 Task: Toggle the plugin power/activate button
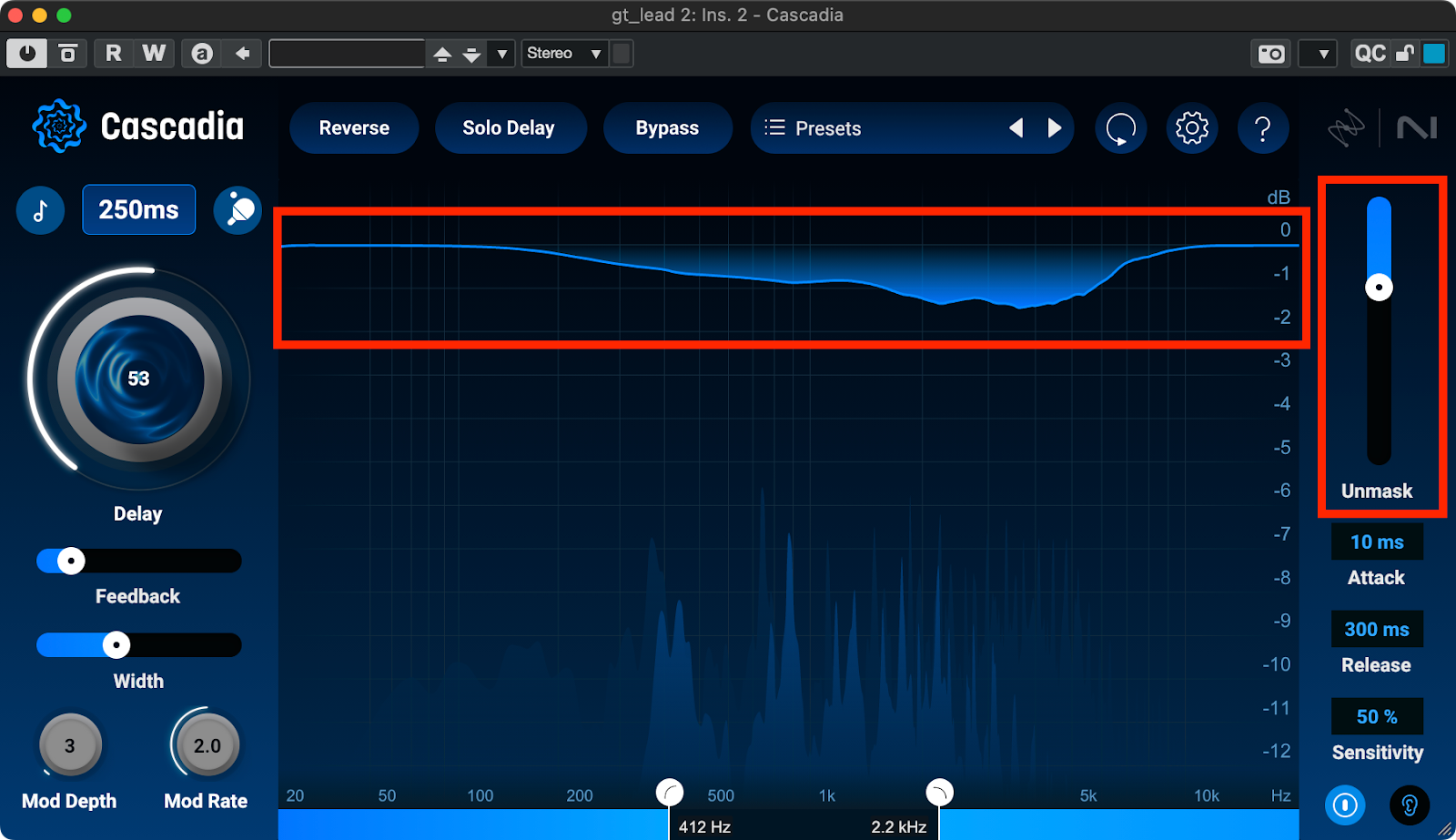coord(27,54)
